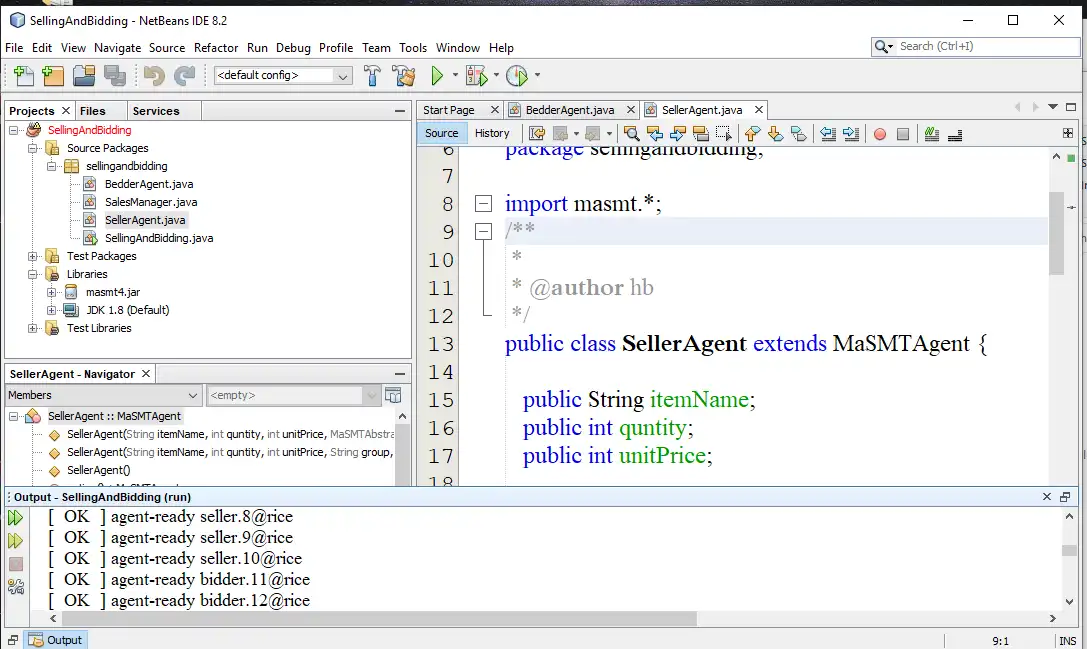Screen dimensions: 1087x649
Task: Open the Run Project dropdown arrow
Action: tap(455, 75)
